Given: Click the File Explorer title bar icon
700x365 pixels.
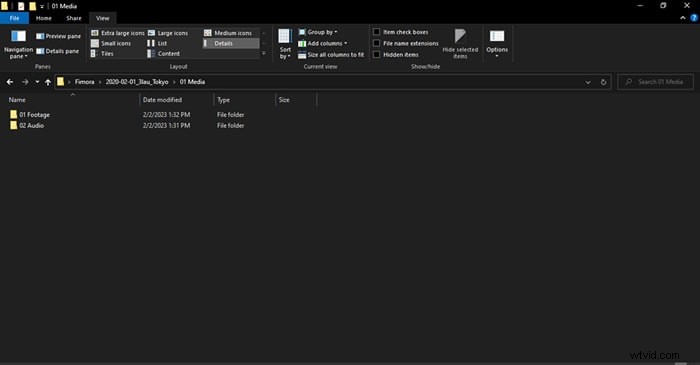Looking at the screenshot, I should [4, 6].
